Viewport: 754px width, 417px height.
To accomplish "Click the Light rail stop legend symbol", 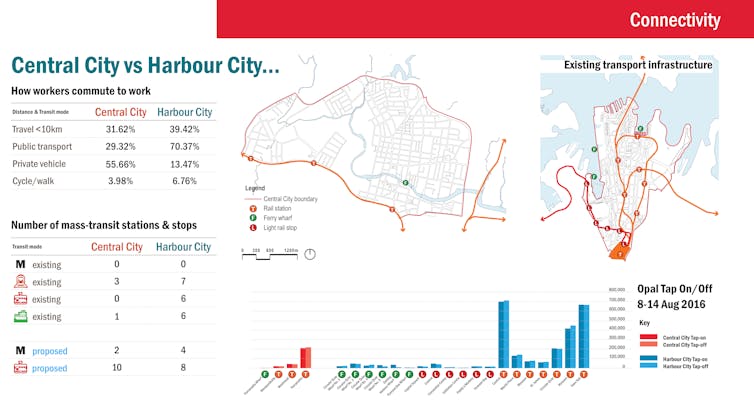I will [x=251, y=228].
